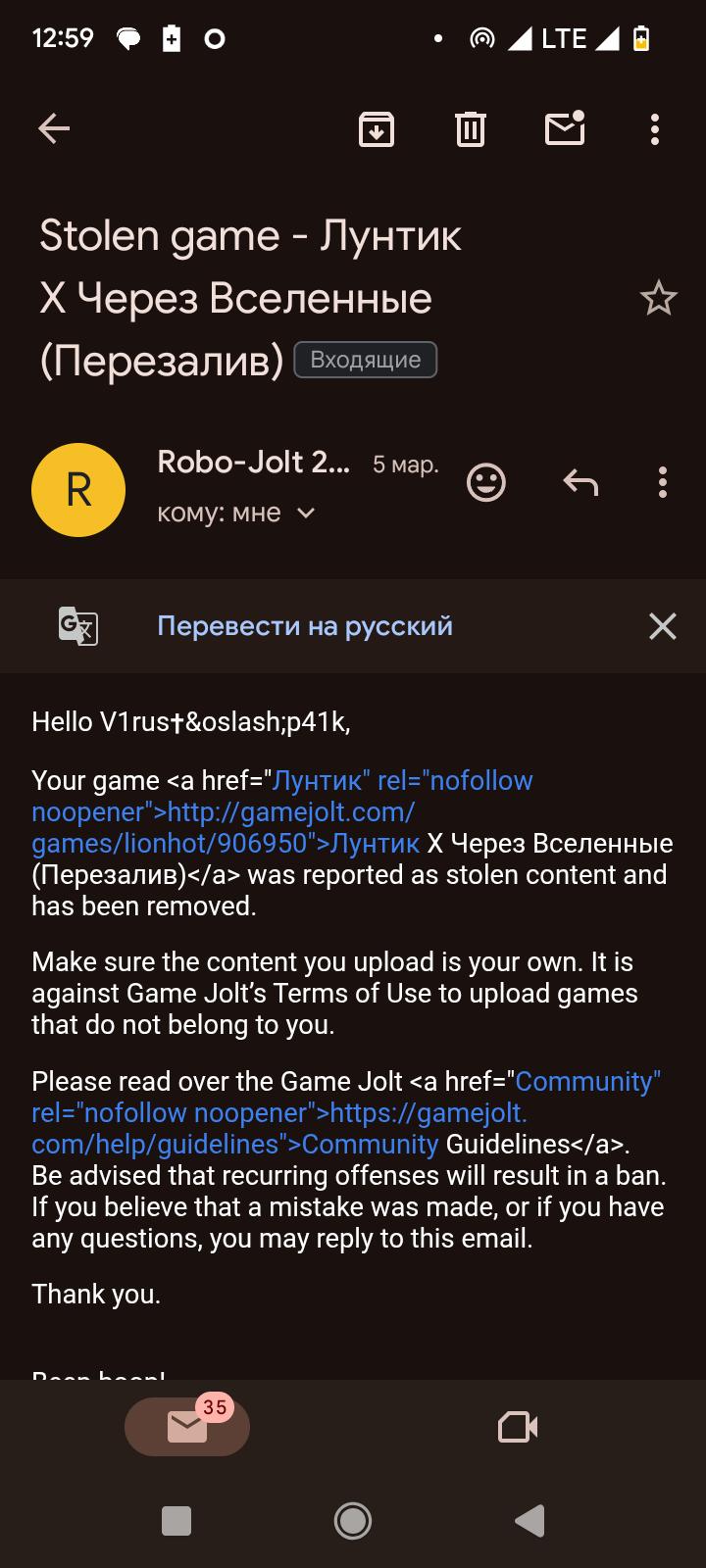Reply with the reply arrow icon
This screenshot has width=706, height=1568.
(580, 482)
